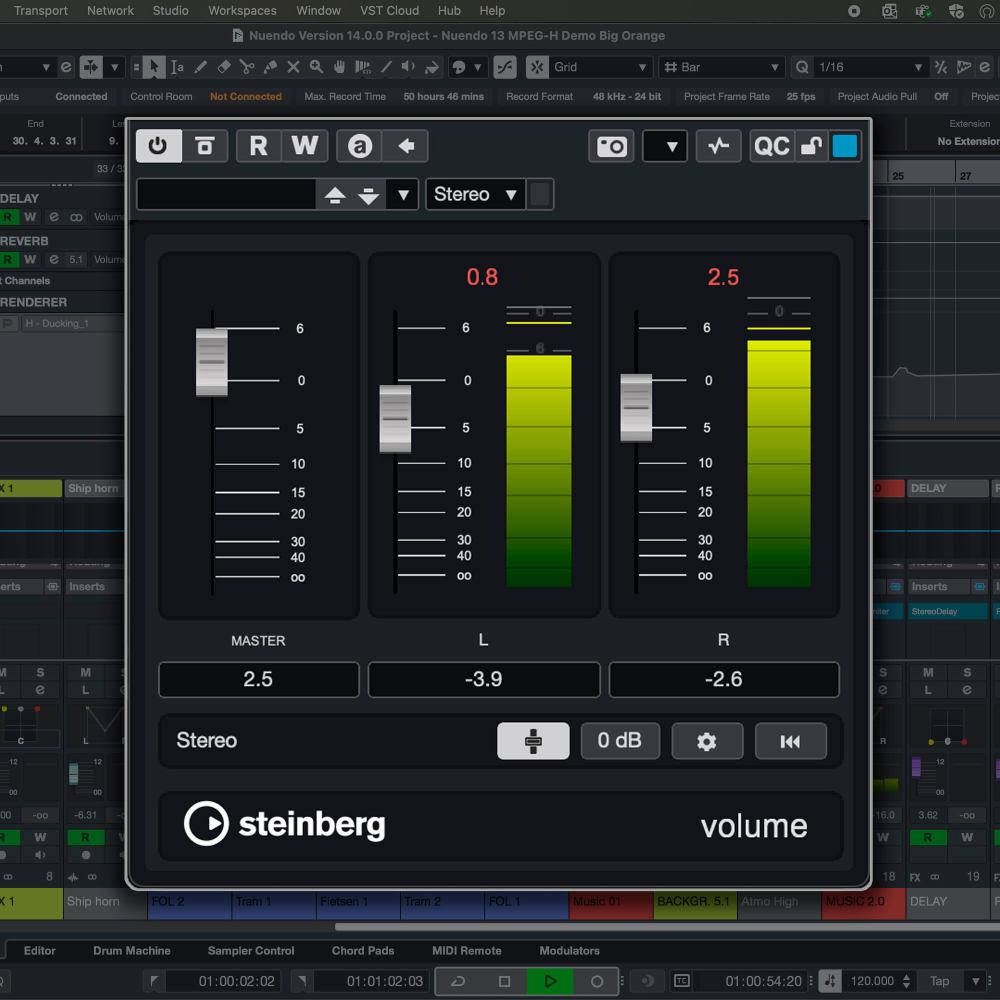Screen dimensions: 1000x1000
Task: Click the reset rewind icon in plugin
Action: 790,741
